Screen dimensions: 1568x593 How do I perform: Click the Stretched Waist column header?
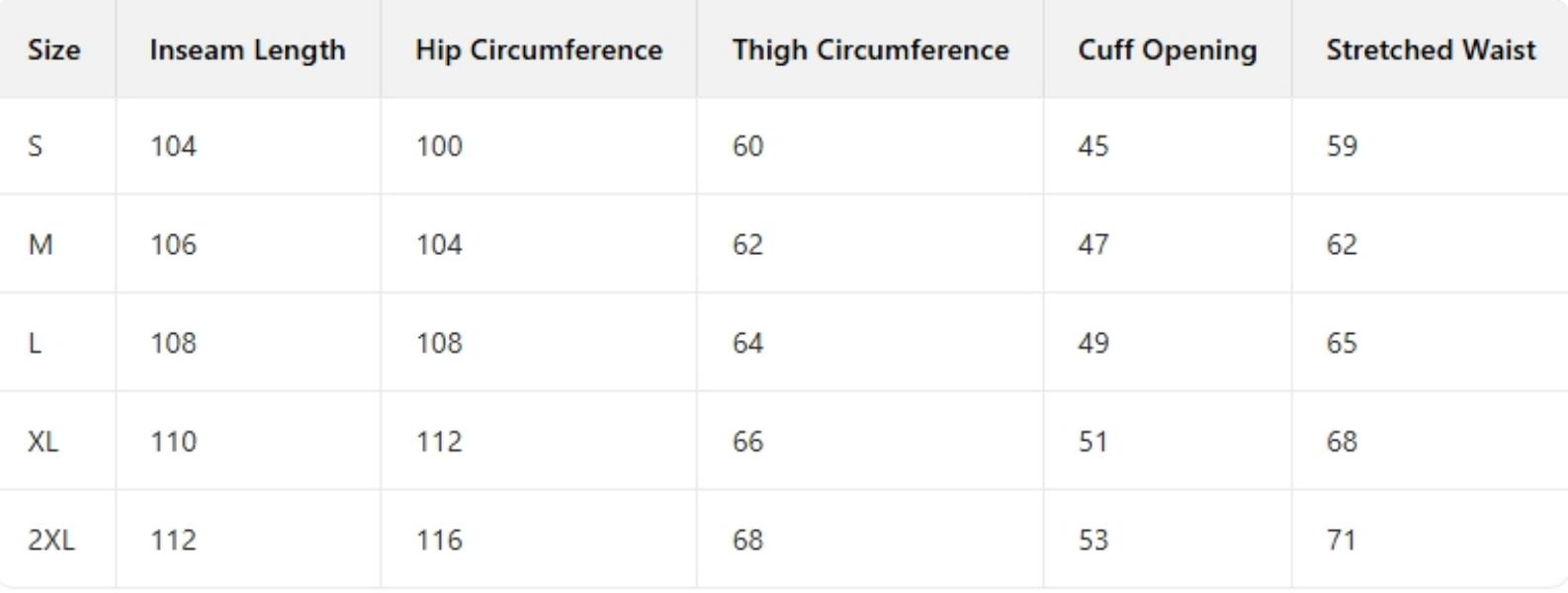coord(1431,50)
